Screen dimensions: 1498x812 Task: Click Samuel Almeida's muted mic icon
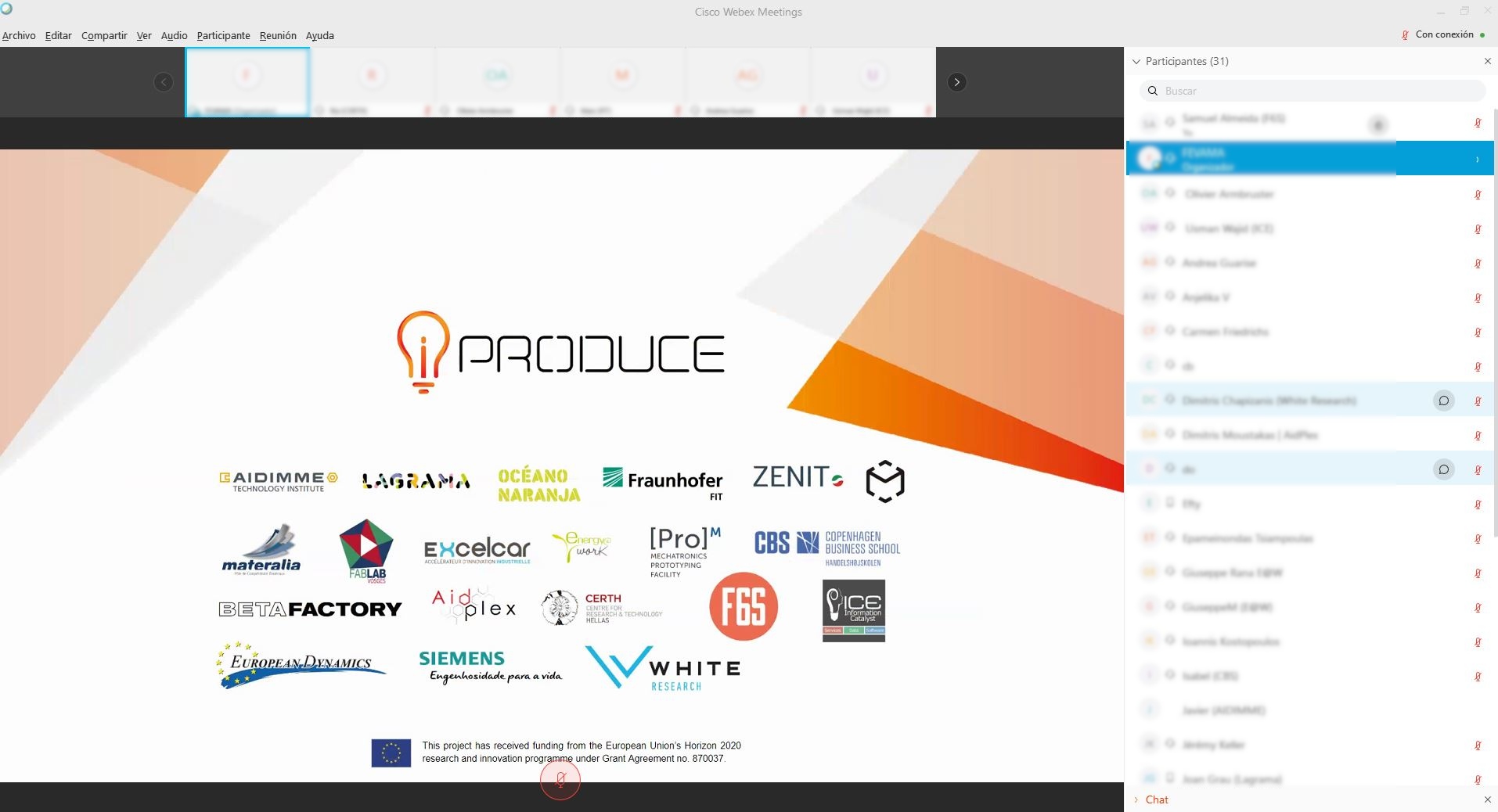point(1478,124)
